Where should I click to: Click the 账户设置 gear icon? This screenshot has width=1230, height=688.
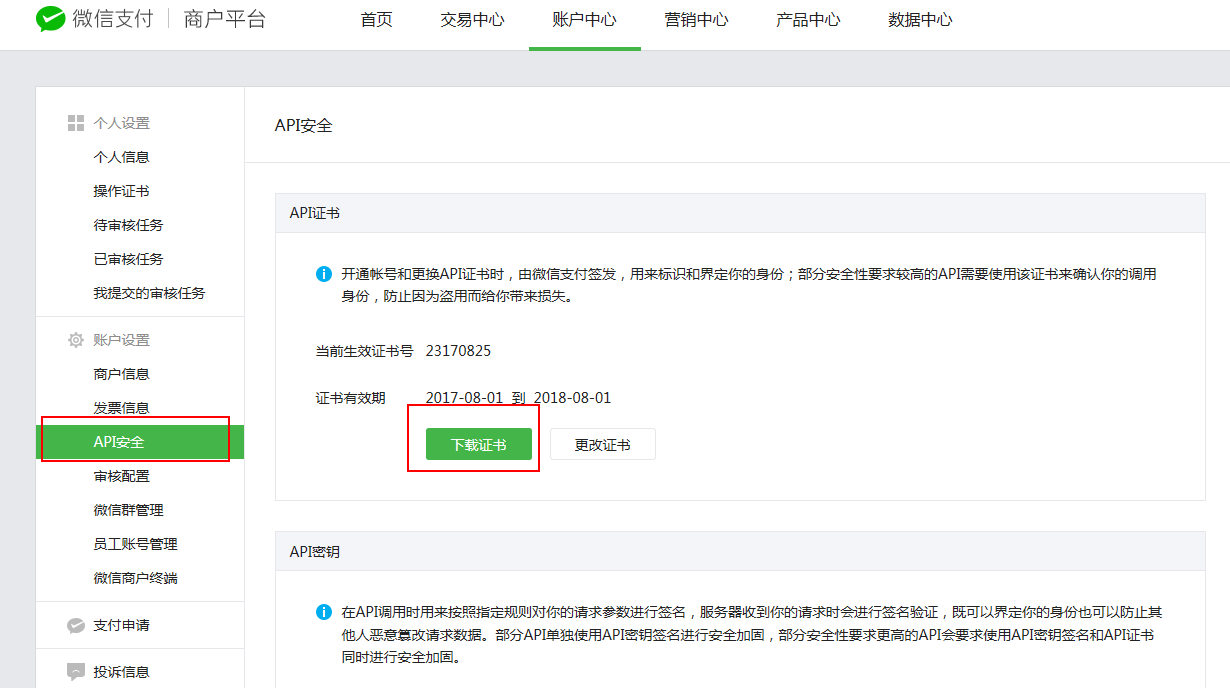click(x=75, y=340)
